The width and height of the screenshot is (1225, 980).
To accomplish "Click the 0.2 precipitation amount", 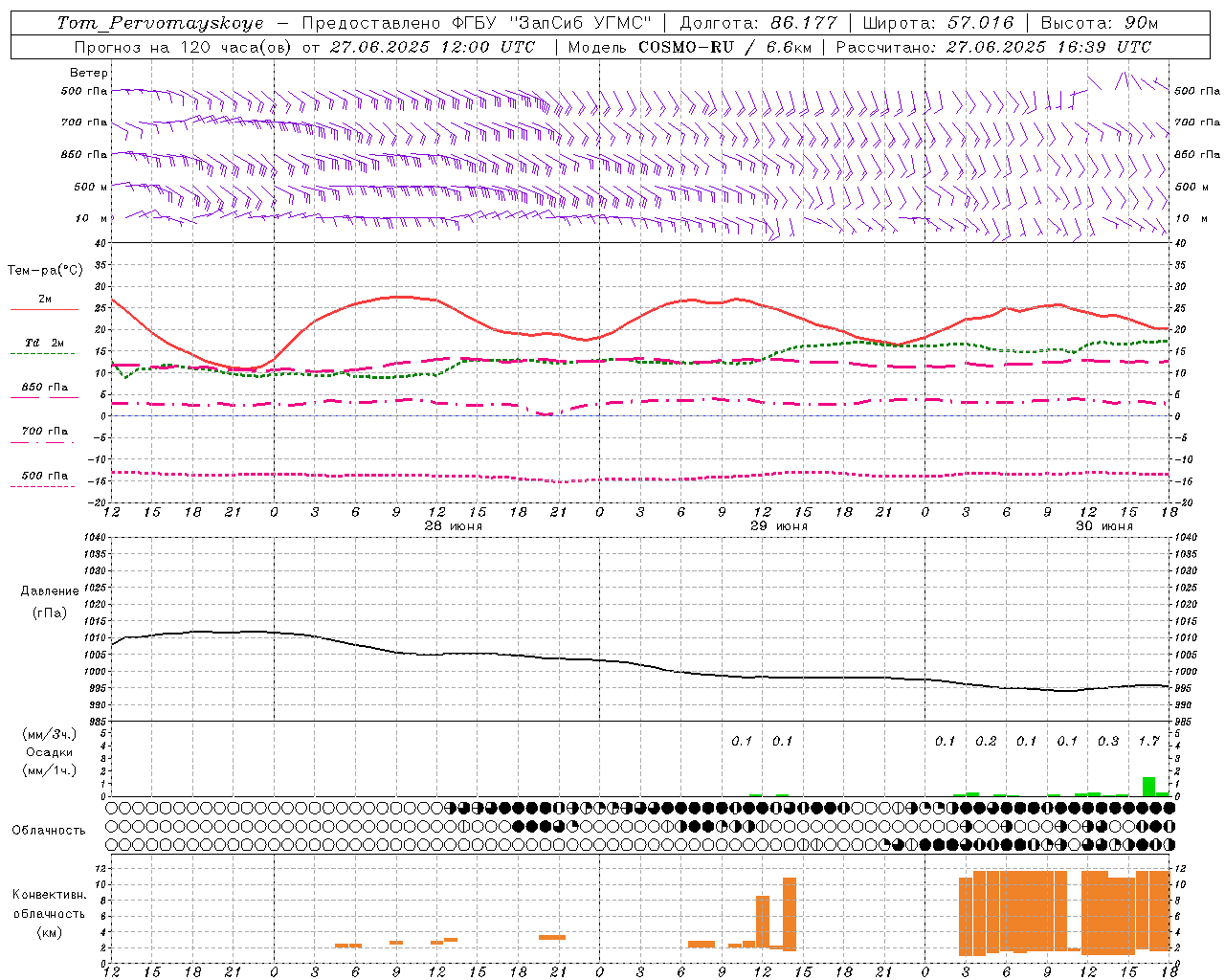I will click(x=986, y=741).
